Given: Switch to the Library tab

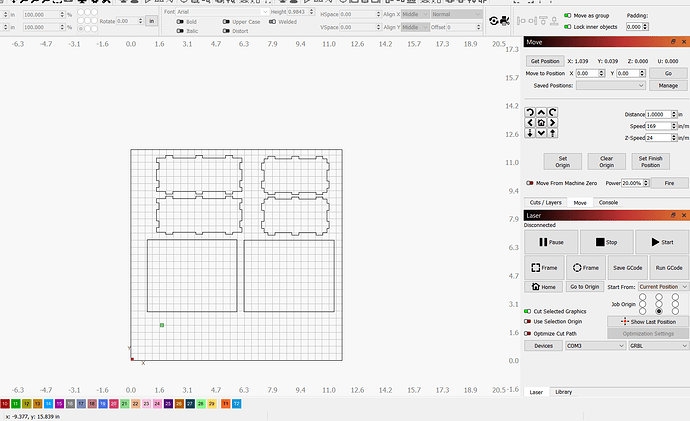Looking at the screenshot, I should [563, 392].
